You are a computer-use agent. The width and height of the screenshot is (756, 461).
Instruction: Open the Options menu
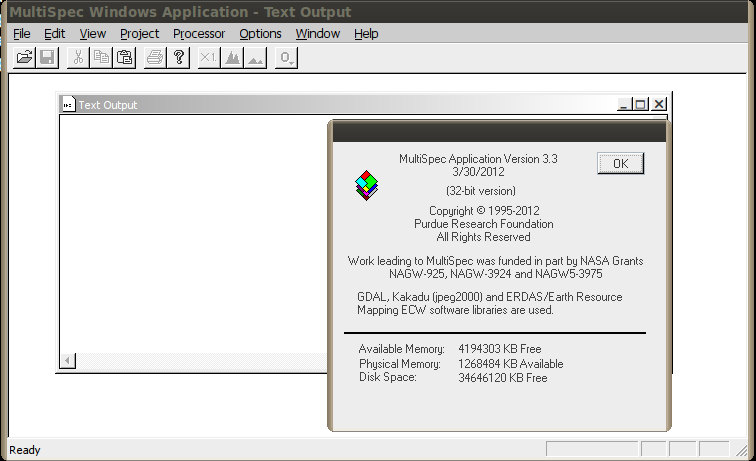(x=260, y=34)
